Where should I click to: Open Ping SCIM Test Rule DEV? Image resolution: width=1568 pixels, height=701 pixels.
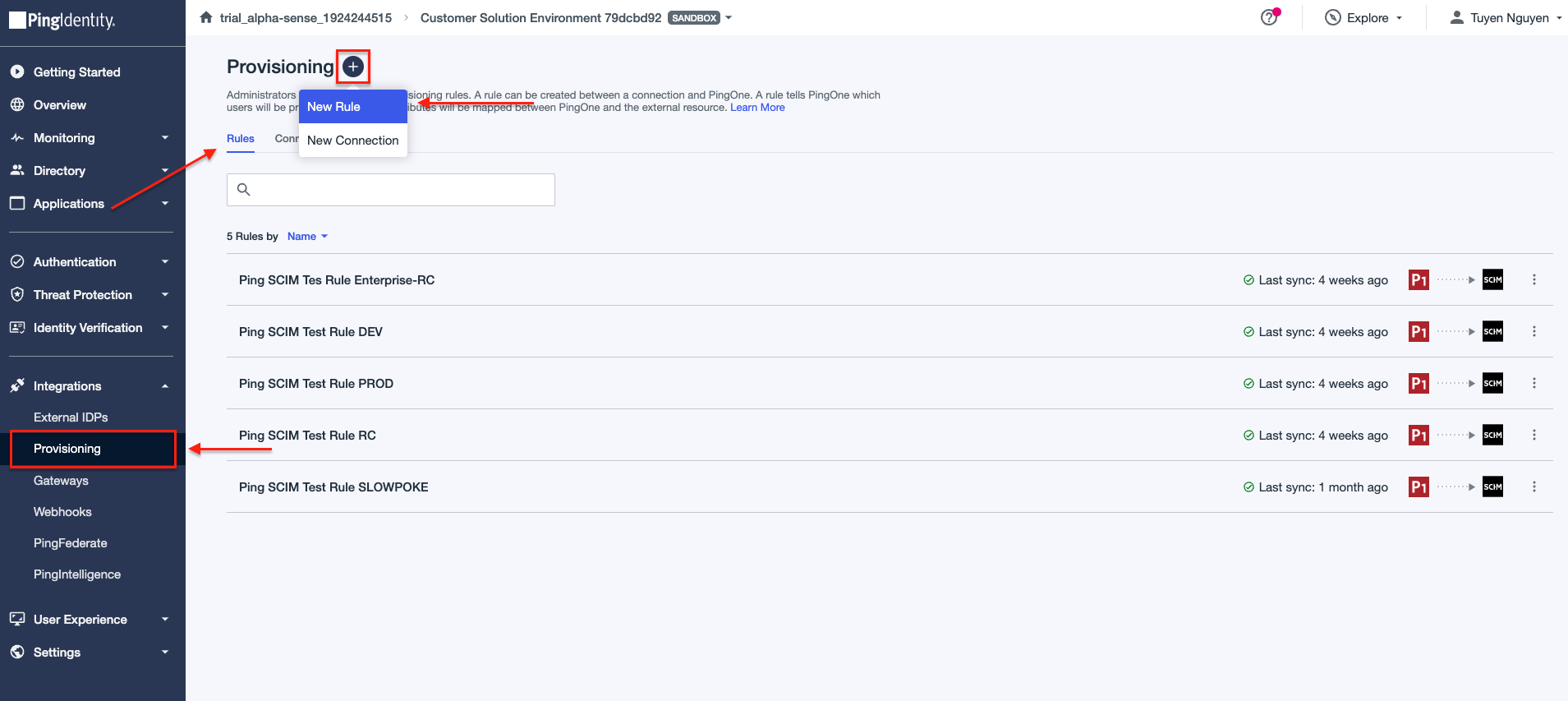tap(310, 332)
